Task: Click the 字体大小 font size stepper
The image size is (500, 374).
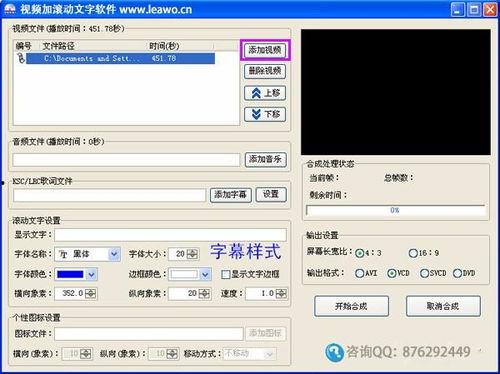Action: tap(192, 254)
